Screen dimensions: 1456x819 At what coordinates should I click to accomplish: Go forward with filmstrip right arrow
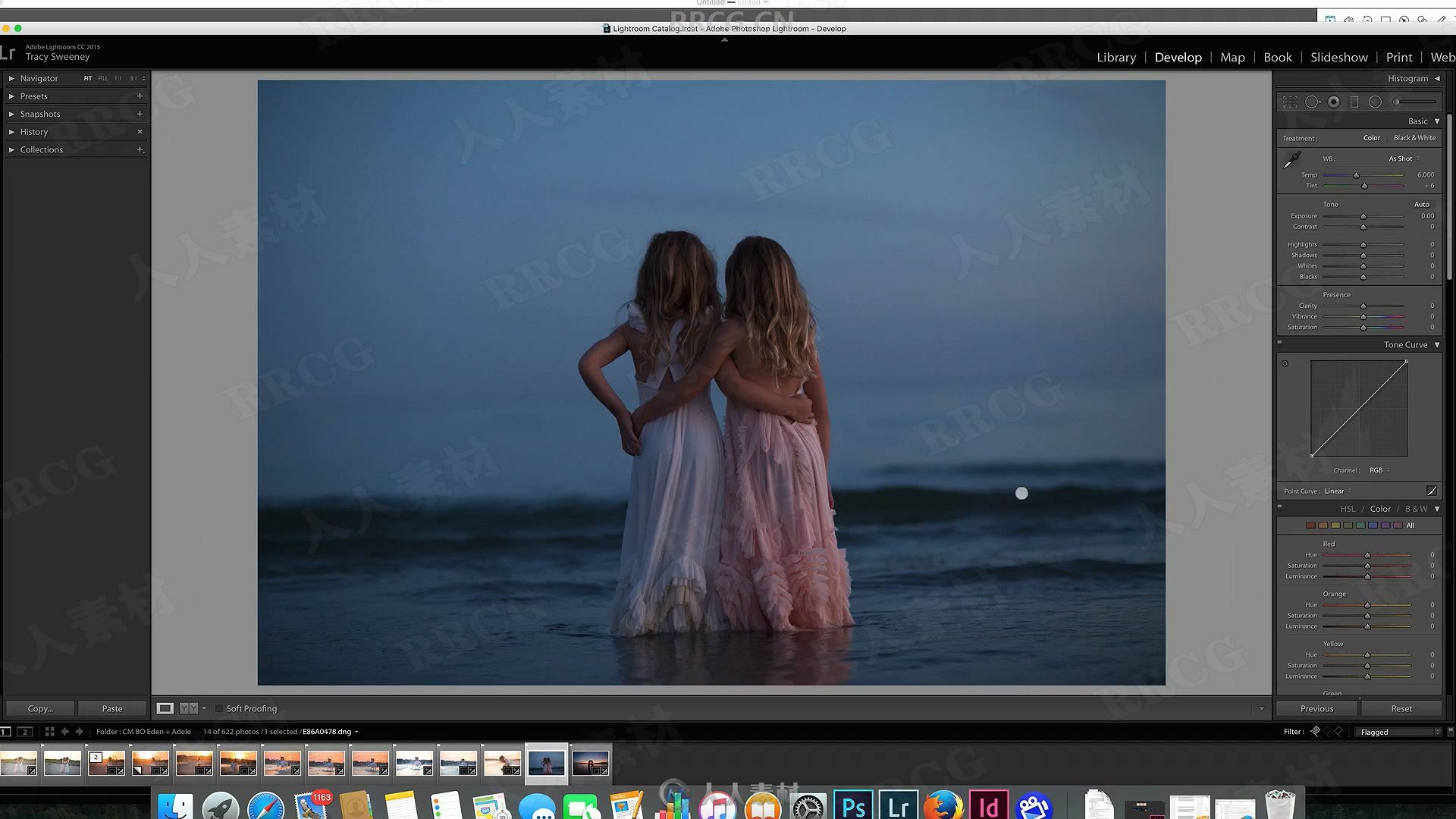pyautogui.click(x=79, y=732)
